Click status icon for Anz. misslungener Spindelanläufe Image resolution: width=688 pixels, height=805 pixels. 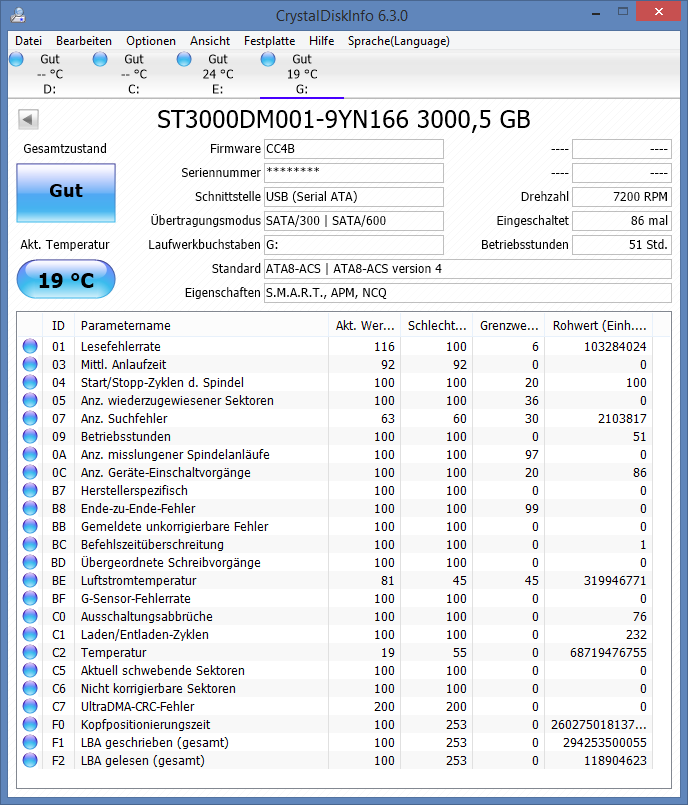coord(30,454)
